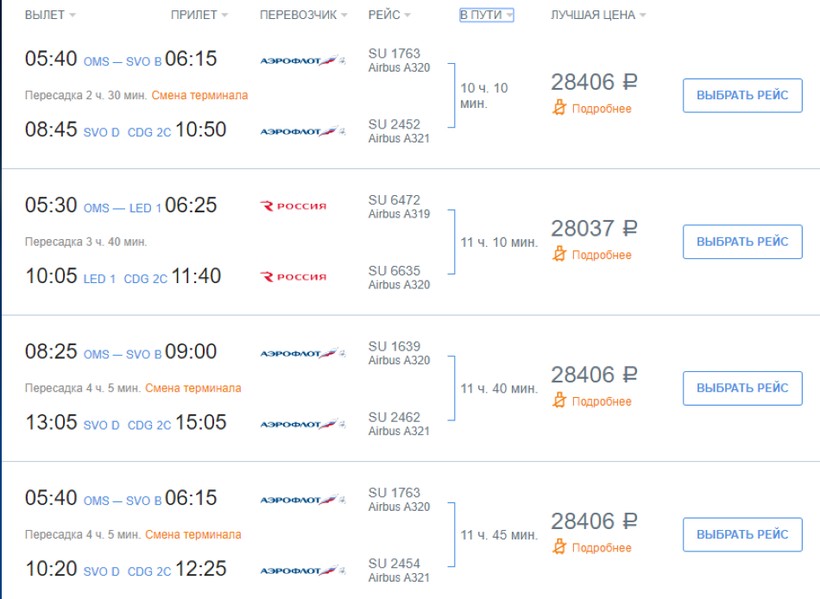Screen dimensions: 820x599
Task: Select the 11 ч. 40 мин. flight
Action: 742,388
